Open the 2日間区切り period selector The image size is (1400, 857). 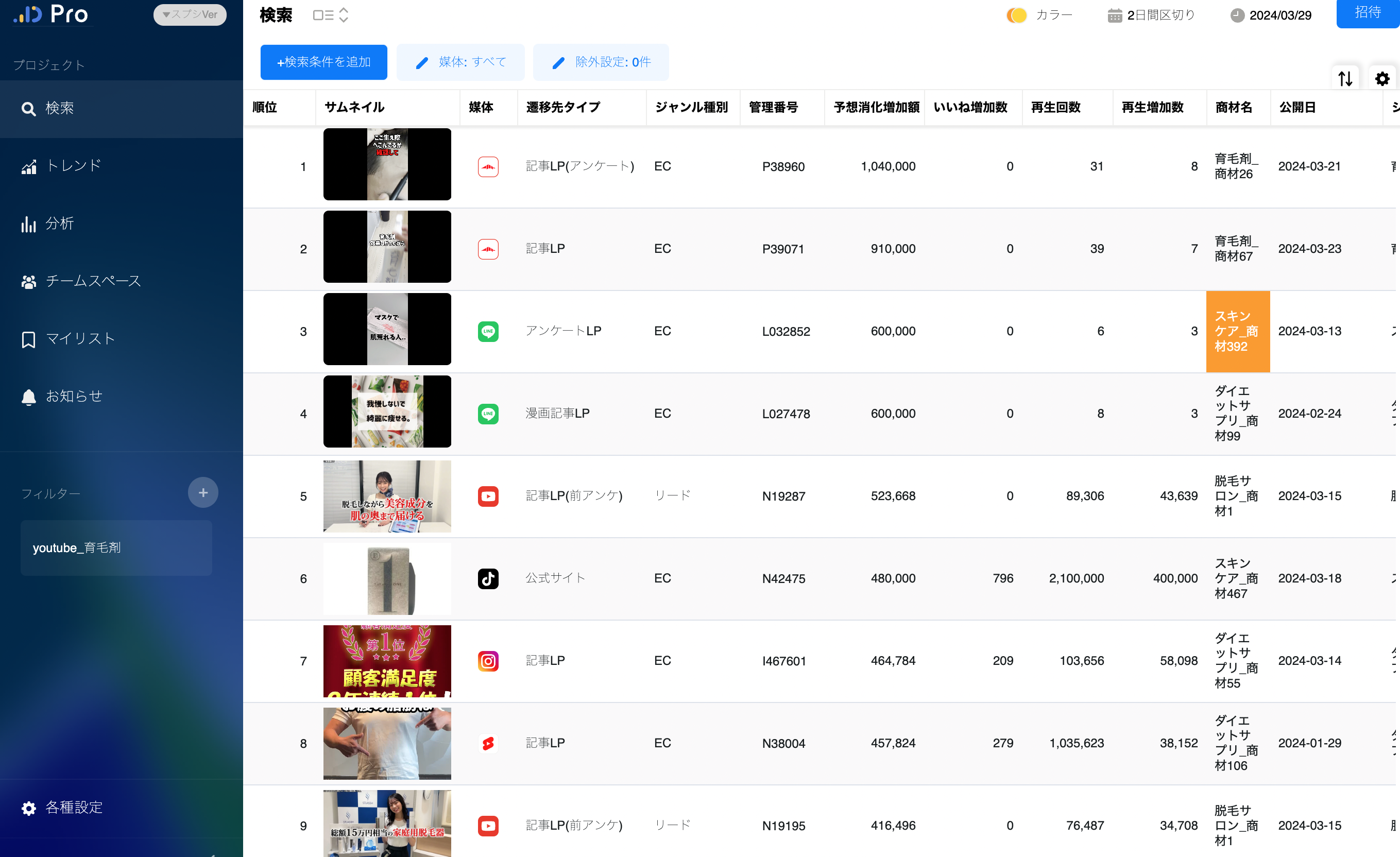click(1151, 15)
